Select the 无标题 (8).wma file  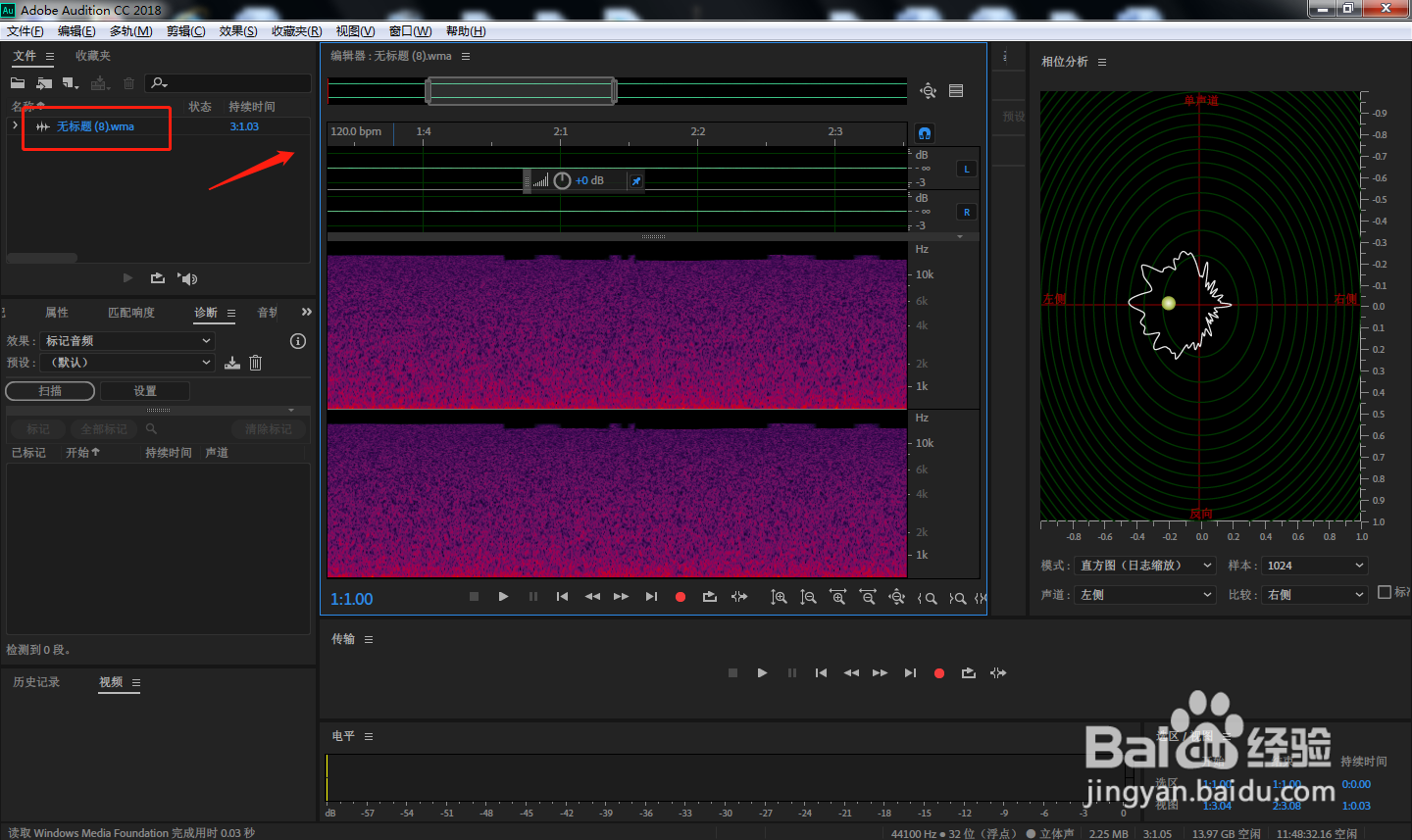tap(95, 126)
